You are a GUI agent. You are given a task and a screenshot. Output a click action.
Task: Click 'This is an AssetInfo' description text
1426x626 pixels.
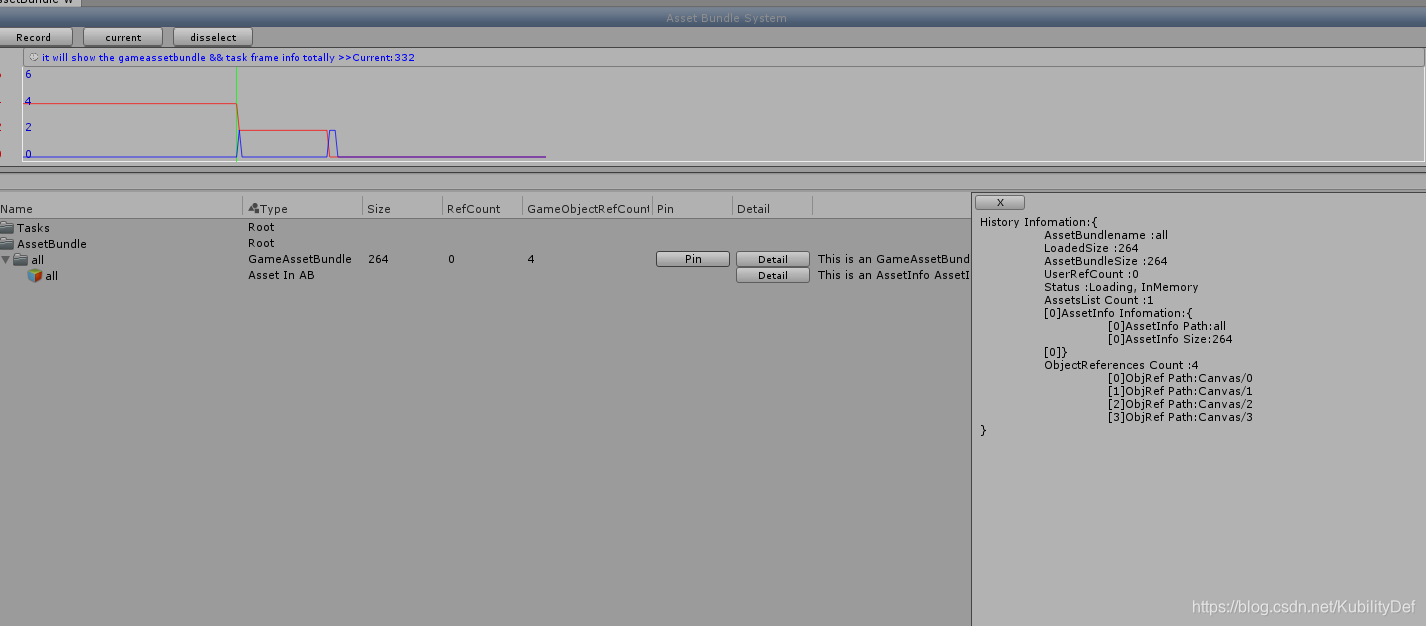[x=893, y=275]
